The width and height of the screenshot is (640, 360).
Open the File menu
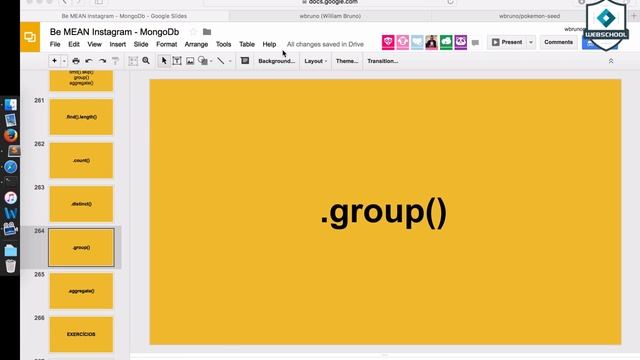pyautogui.click(x=55, y=44)
